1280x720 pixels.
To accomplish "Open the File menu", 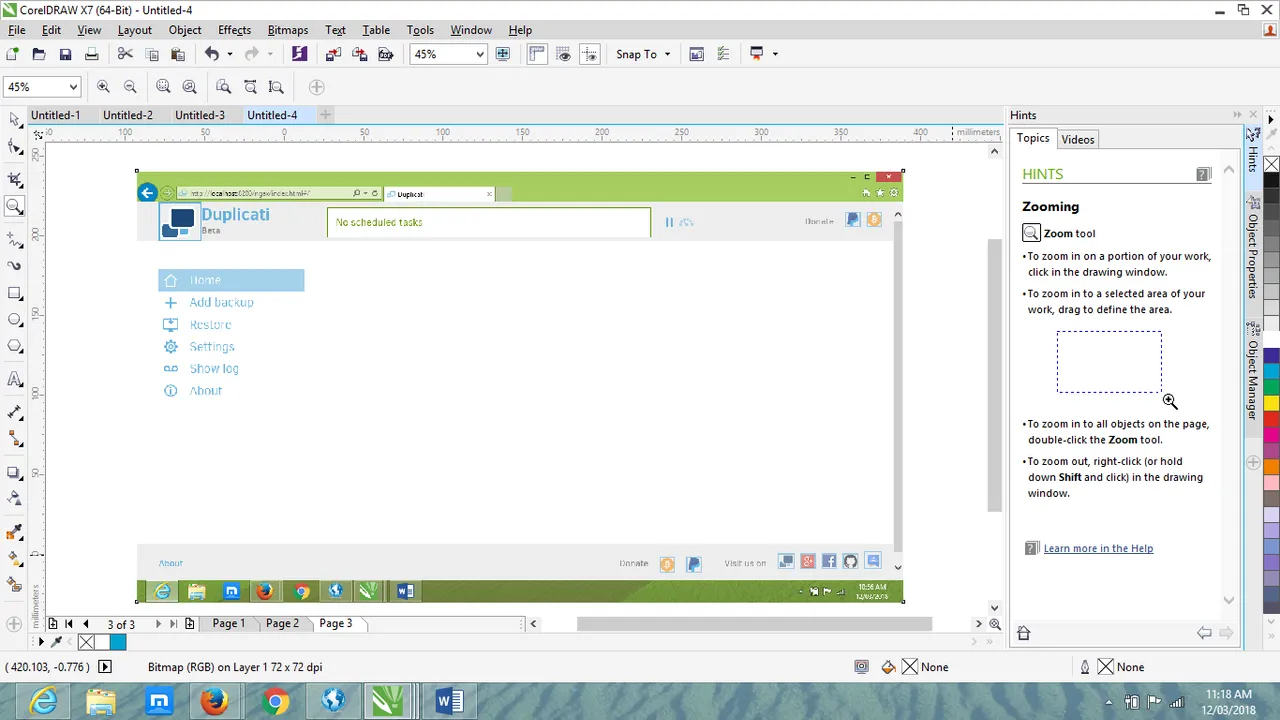I will (17, 30).
